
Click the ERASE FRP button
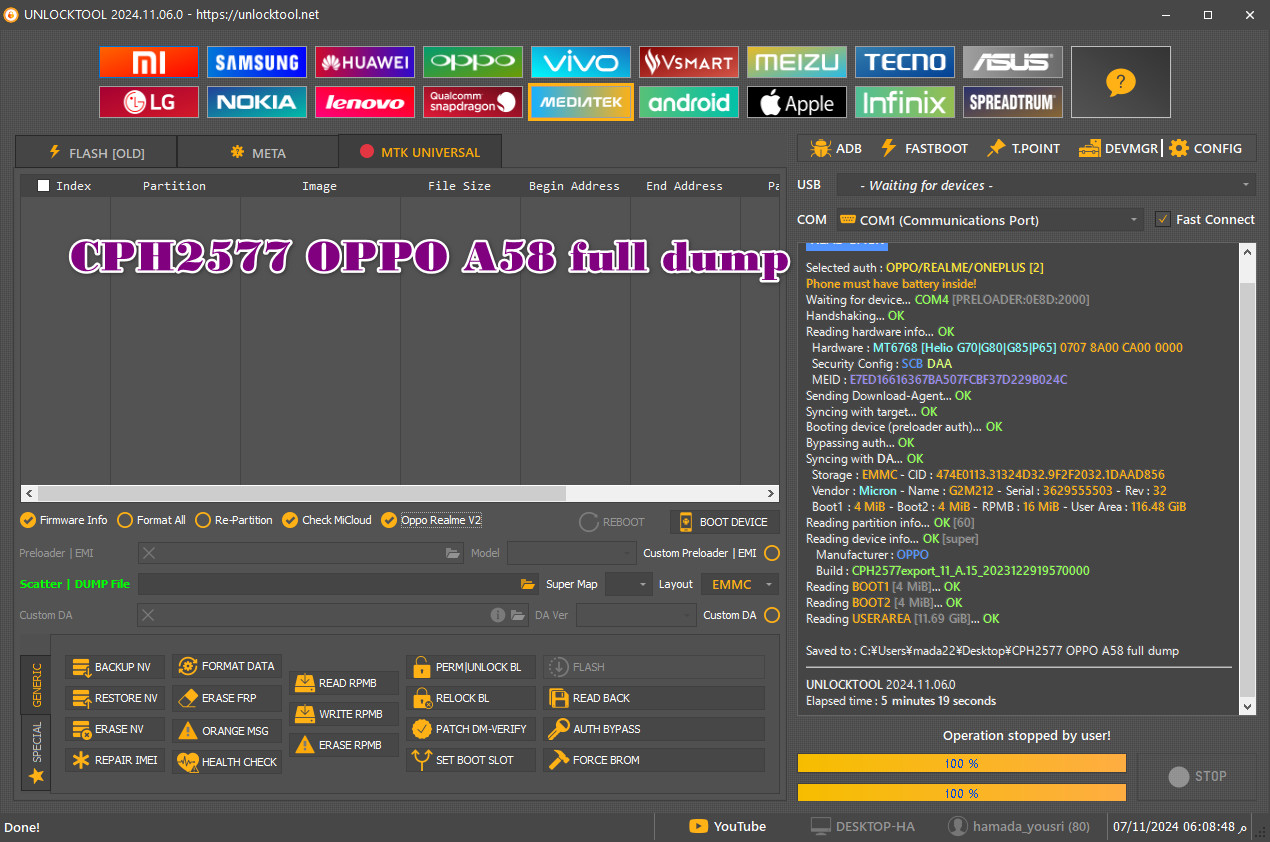(x=227, y=698)
